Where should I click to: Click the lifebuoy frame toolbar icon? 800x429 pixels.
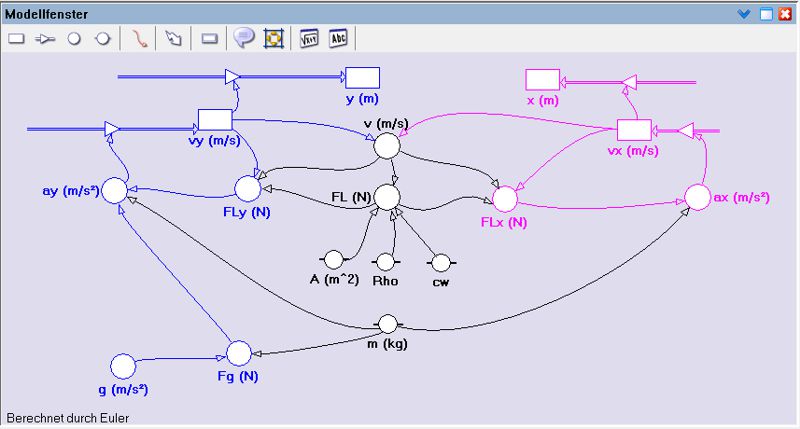[273, 38]
